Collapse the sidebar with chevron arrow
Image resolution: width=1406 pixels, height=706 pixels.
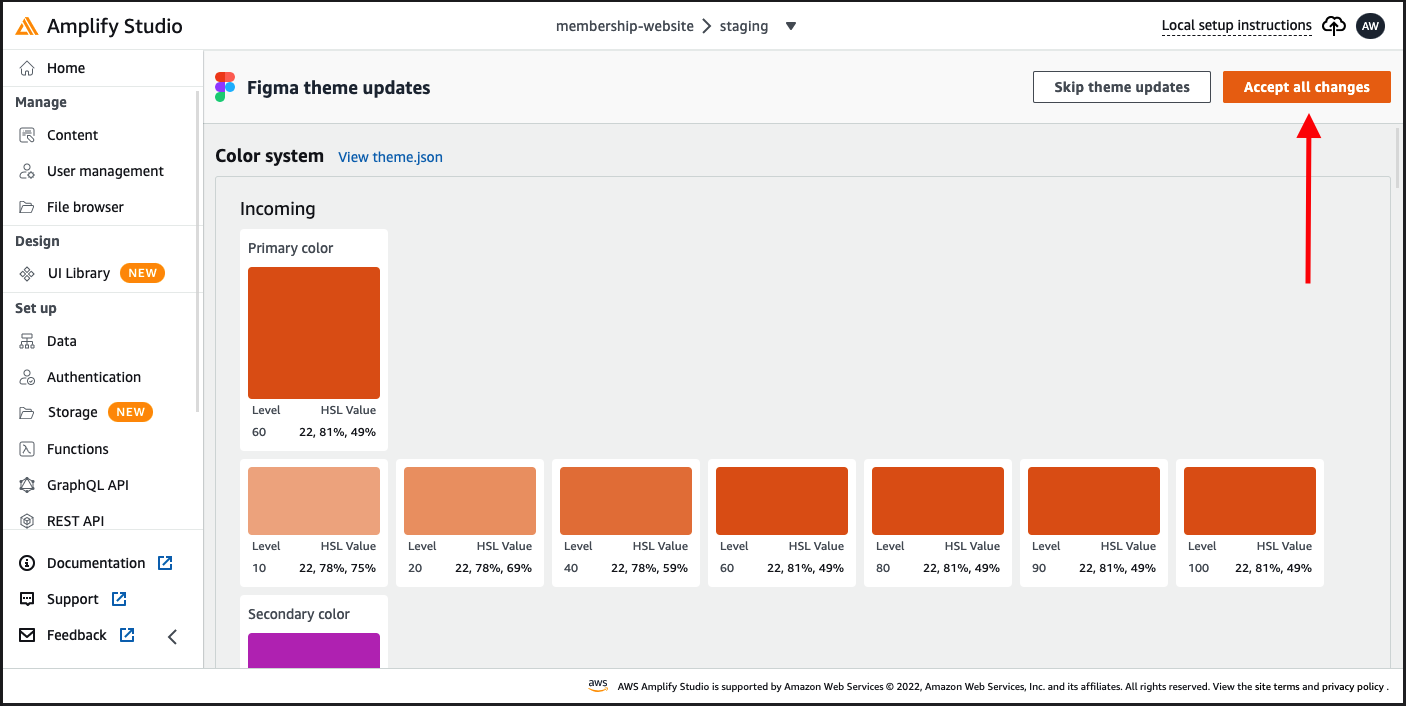(x=172, y=636)
